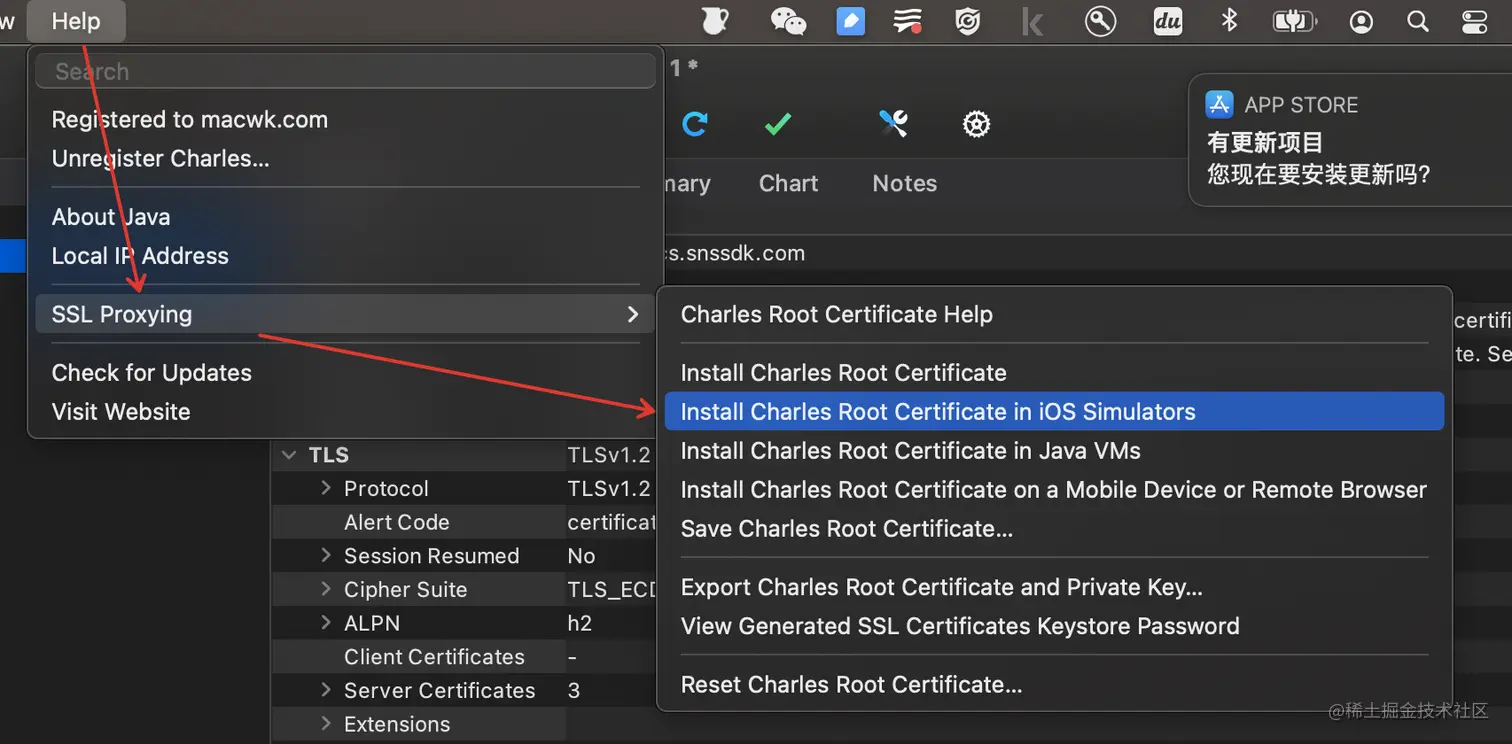The height and width of the screenshot is (744, 1512).
Task: Click the Charles pitcher menu bar icon
Action: pos(714,21)
